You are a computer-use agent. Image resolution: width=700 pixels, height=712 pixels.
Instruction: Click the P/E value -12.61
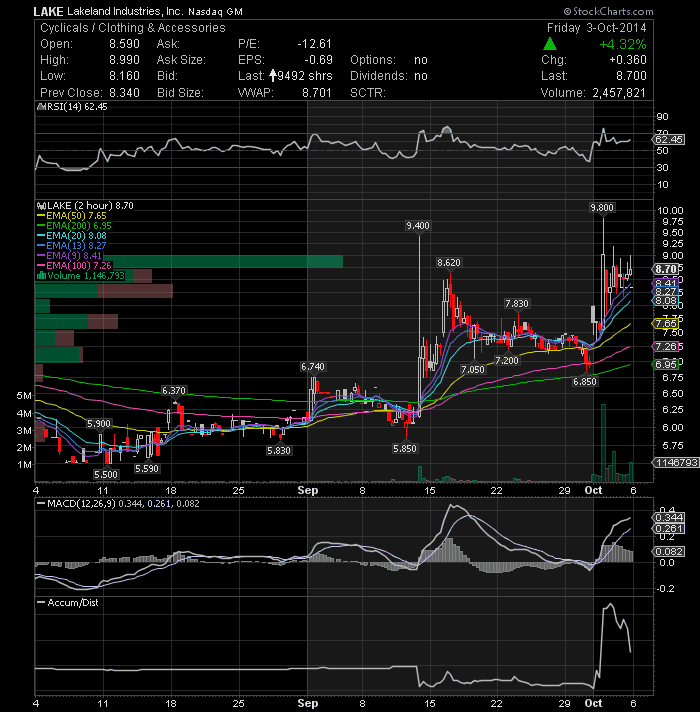tap(315, 44)
